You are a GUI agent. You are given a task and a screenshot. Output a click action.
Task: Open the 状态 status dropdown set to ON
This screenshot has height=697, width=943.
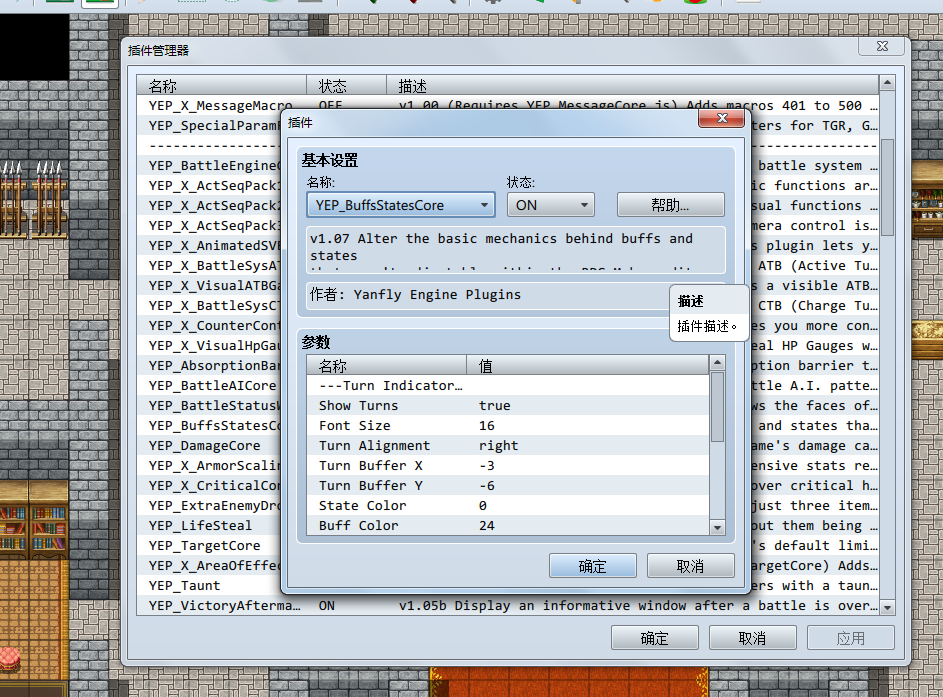(550, 205)
